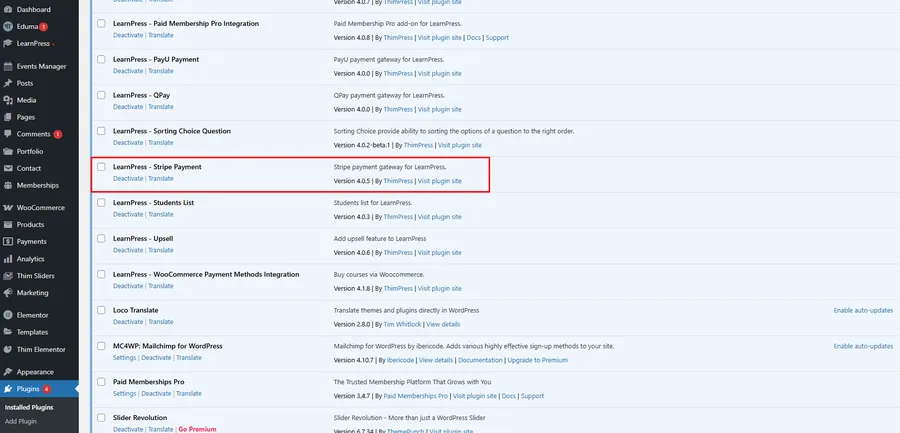This screenshot has width=900, height=433.
Task: Click the Elementor icon in sidebar
Action: coord(8,315)
